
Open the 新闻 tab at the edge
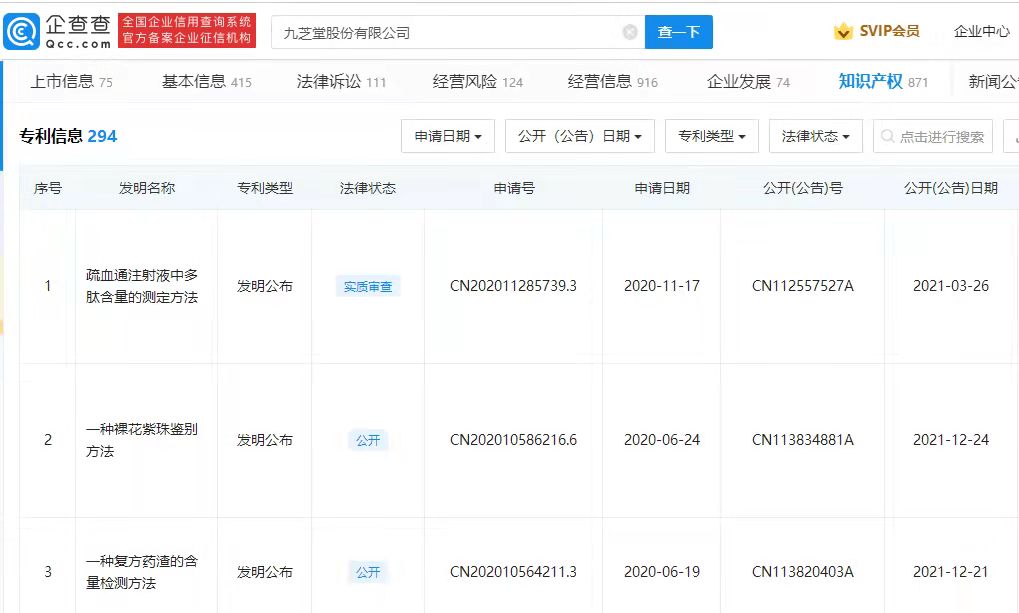pos(993,81)
